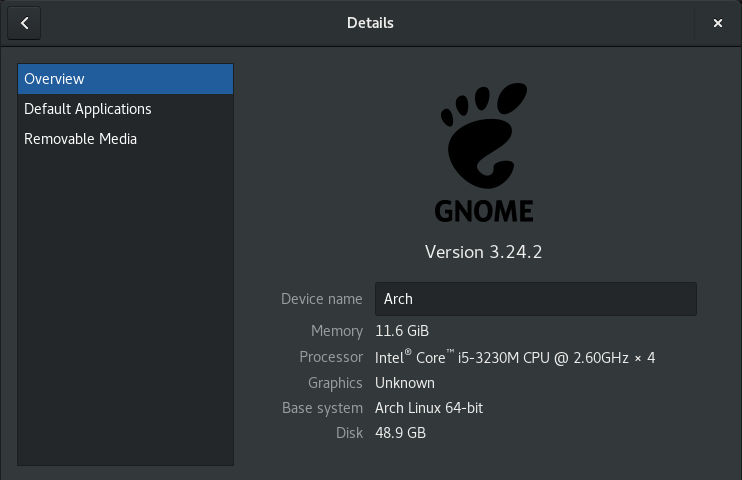742x480 pixels.
Task: Click the Version 3.24.2 text
Action: (483, 252)
